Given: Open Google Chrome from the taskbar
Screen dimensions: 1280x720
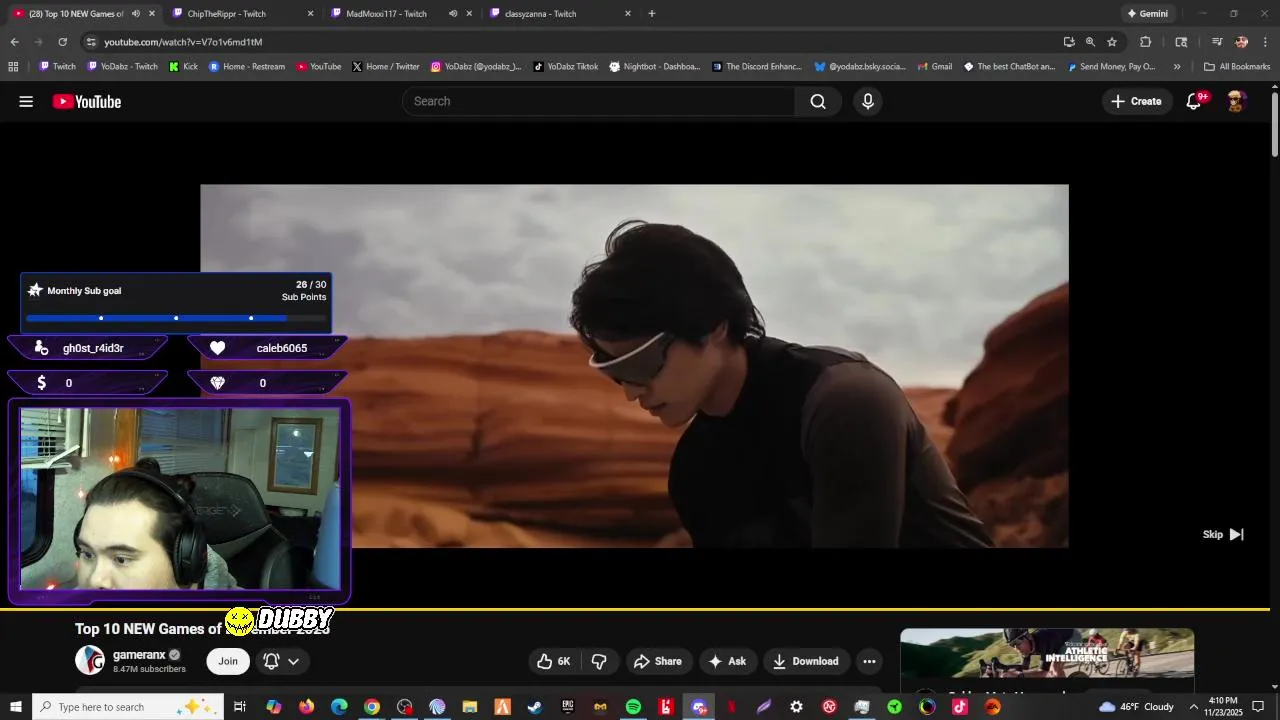Looking at the screenshot, I should [372, 707].
